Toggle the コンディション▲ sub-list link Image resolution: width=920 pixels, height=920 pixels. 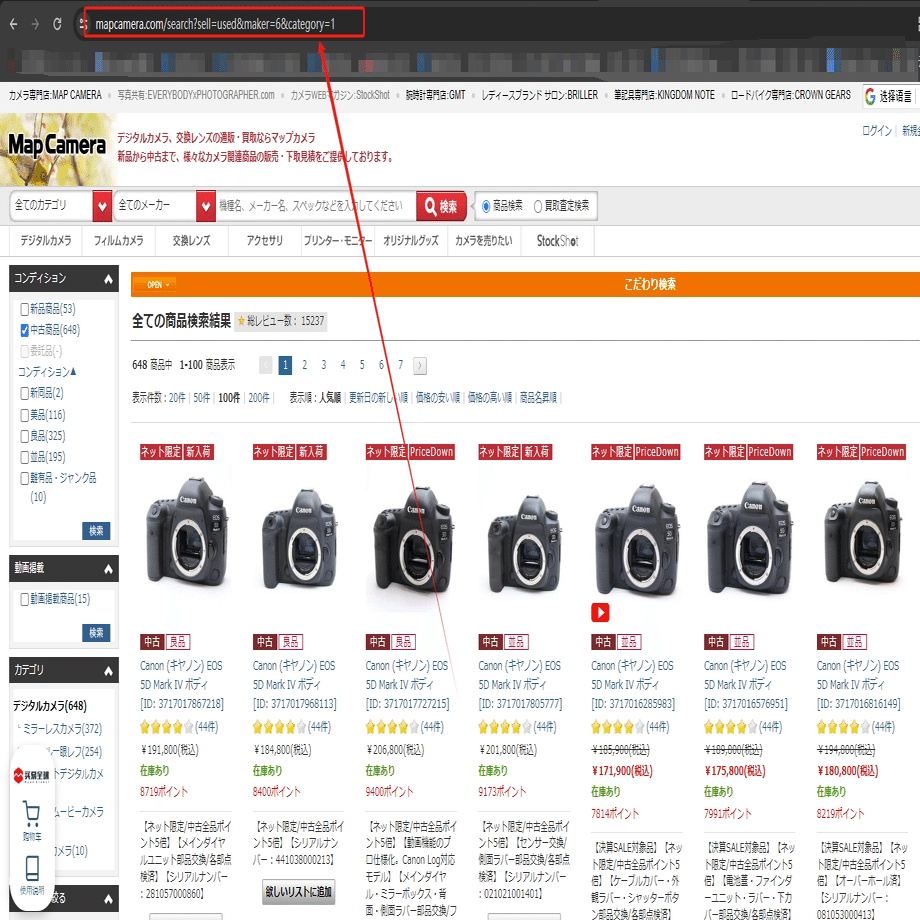pyautogui.click(x=47, y=372)
